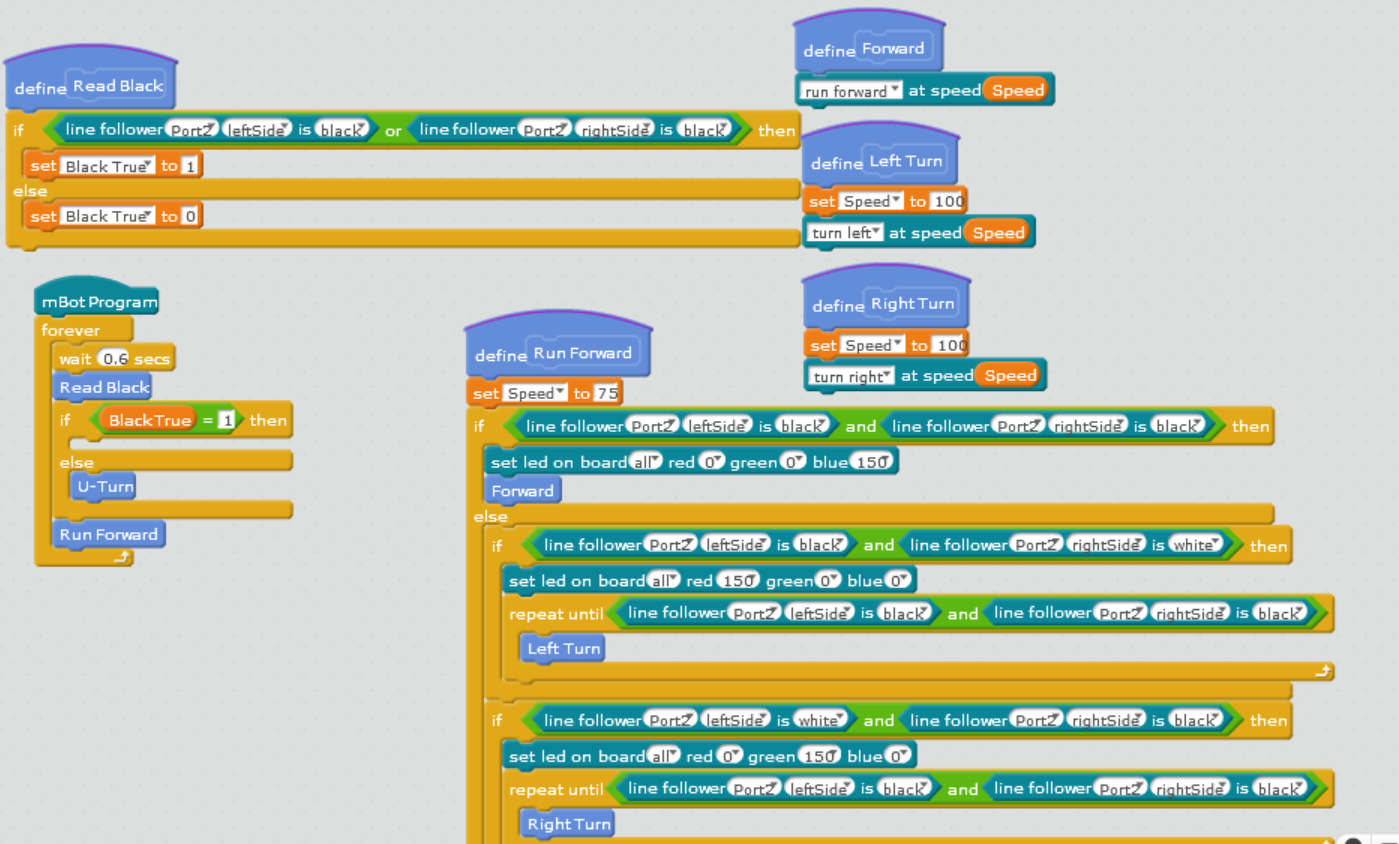Click the 'Left Turn' call inside repeat until

click(x=563, y=649)
